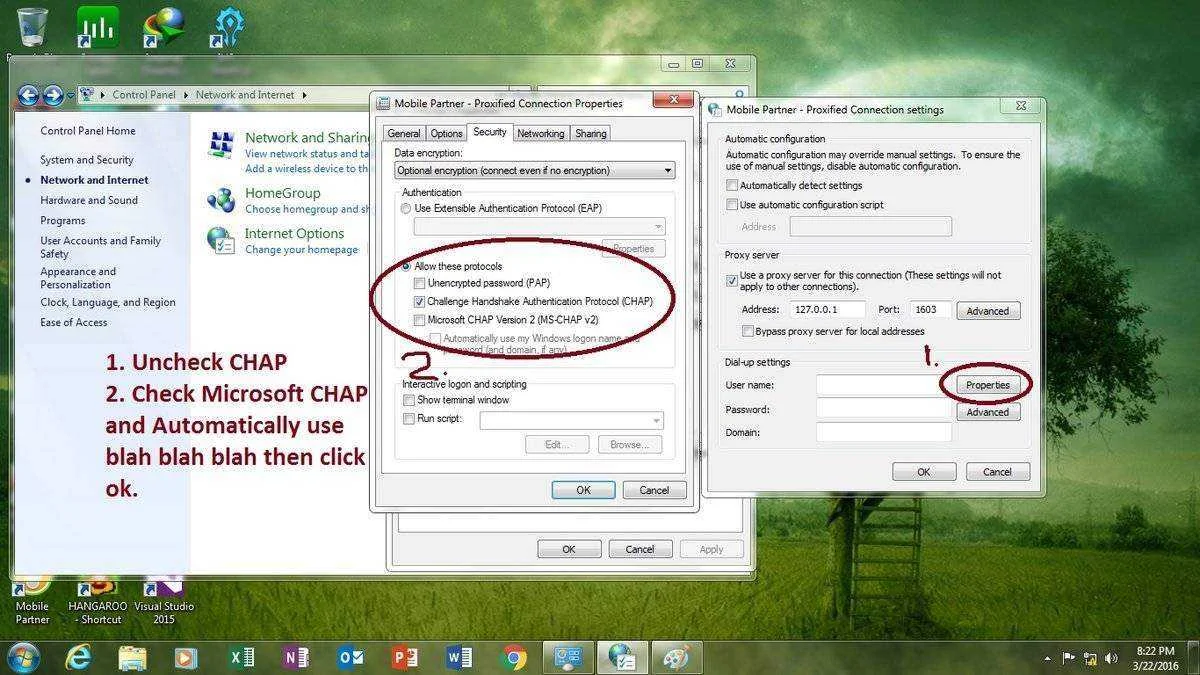Click the Port field showing 1603
The width and height of the screenshot is (1200, 675).
coord(931,310)
